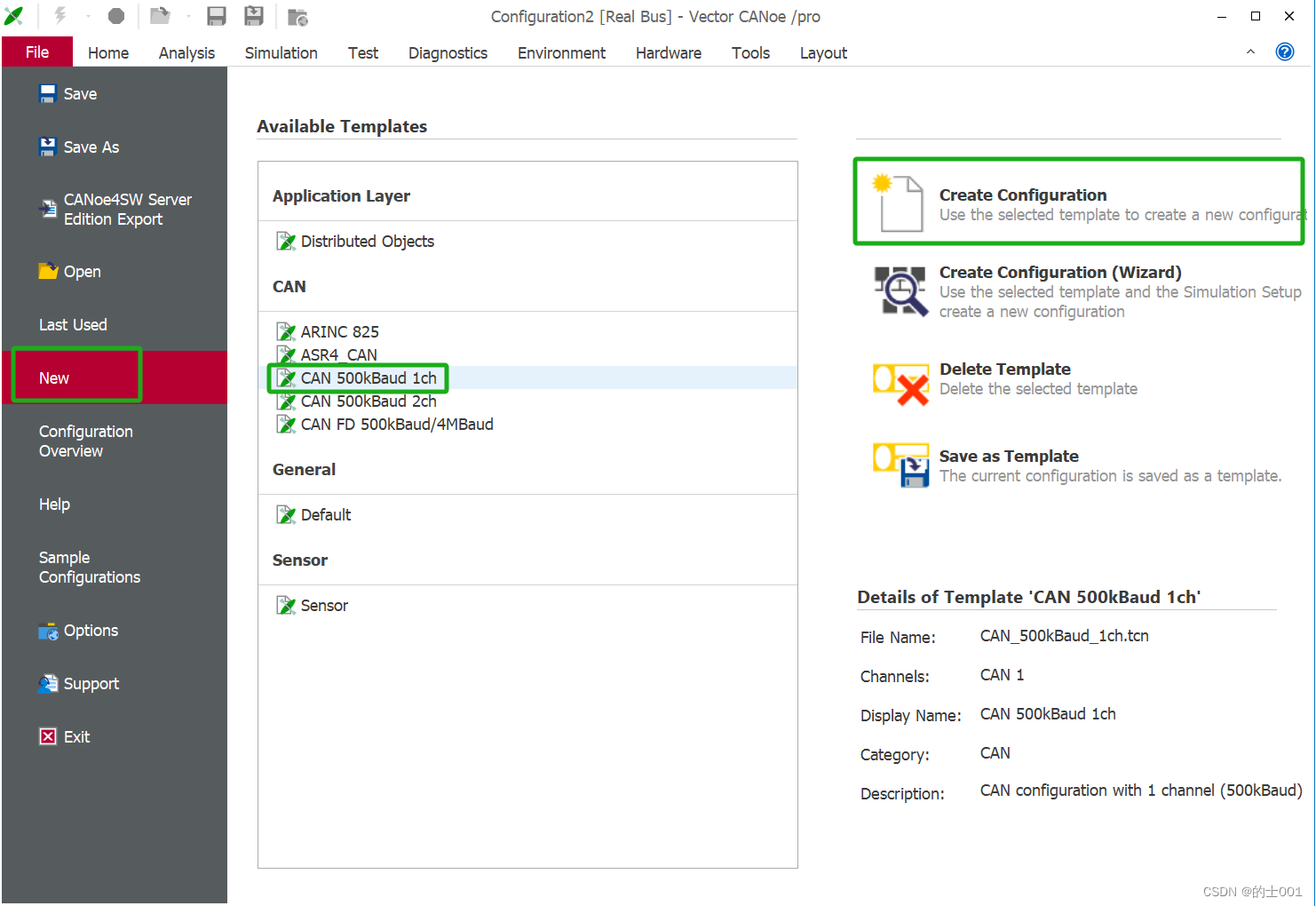Click the octagon Stop measurement icon

(x=116, y=16)
